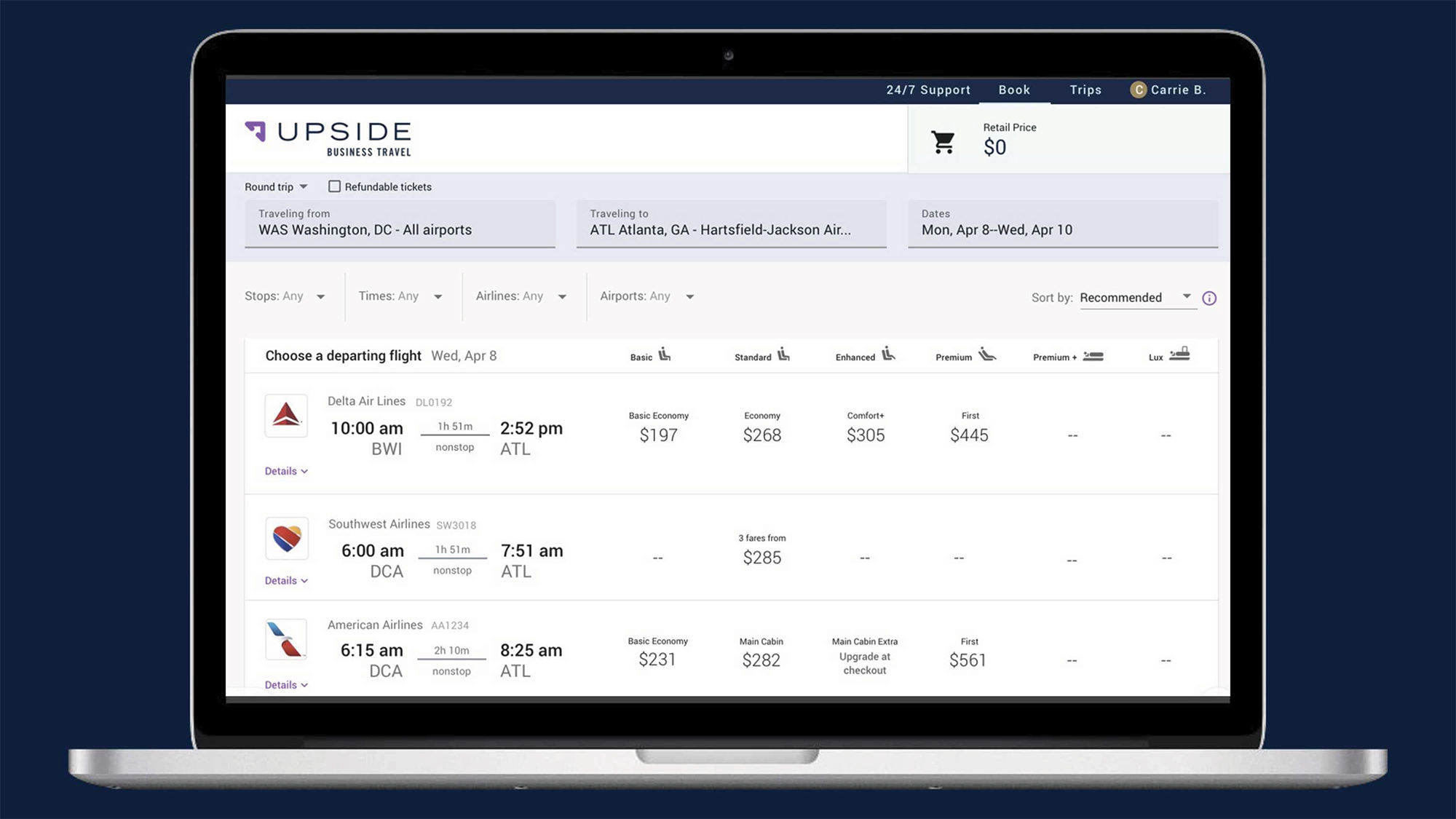This screenshot has height=819, width=1456.
Task: Click Main Cabin Extra upgrade at checkout
Action: click(x=865, y=656)
